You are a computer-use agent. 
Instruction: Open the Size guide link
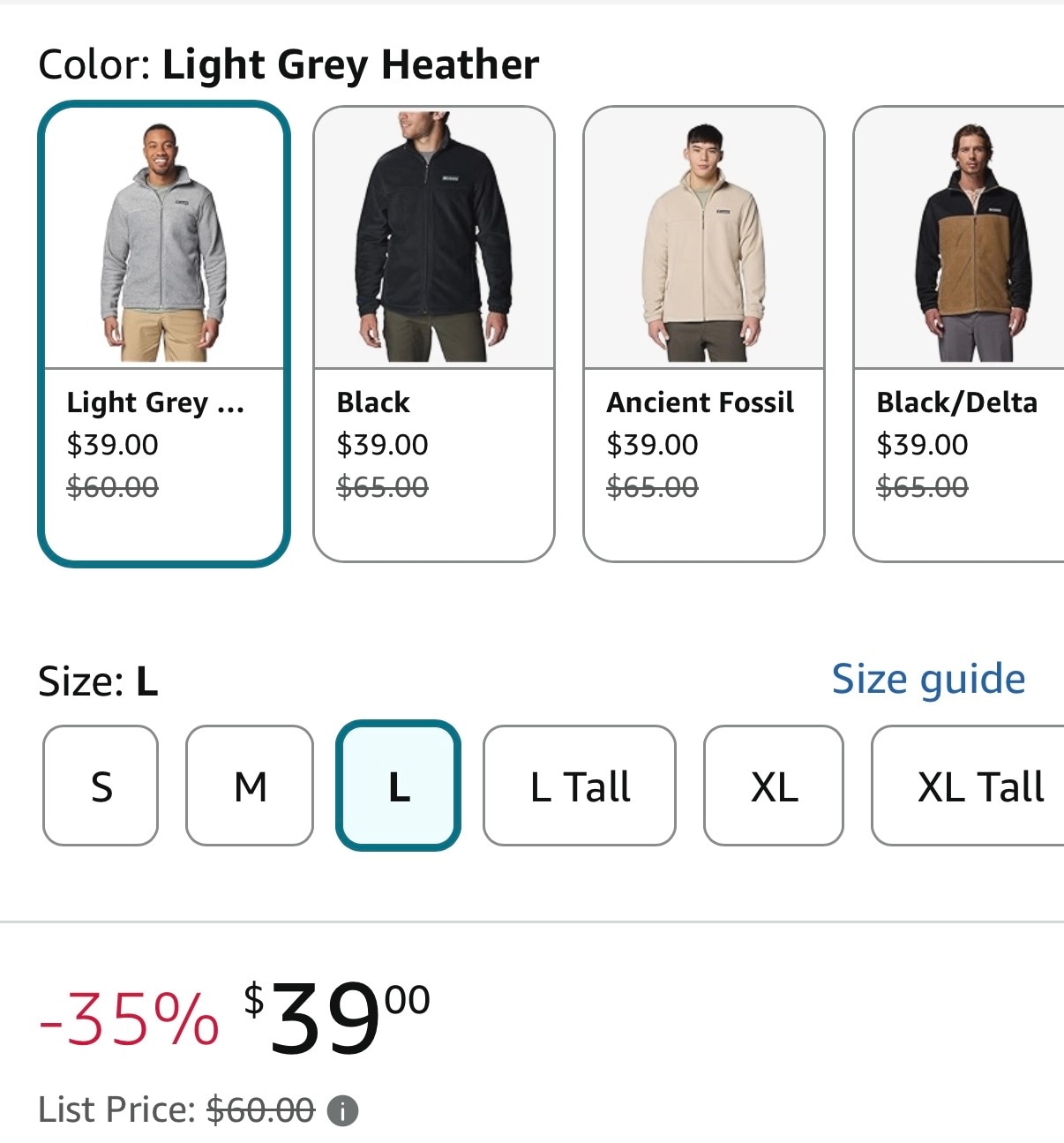point(928,679)
